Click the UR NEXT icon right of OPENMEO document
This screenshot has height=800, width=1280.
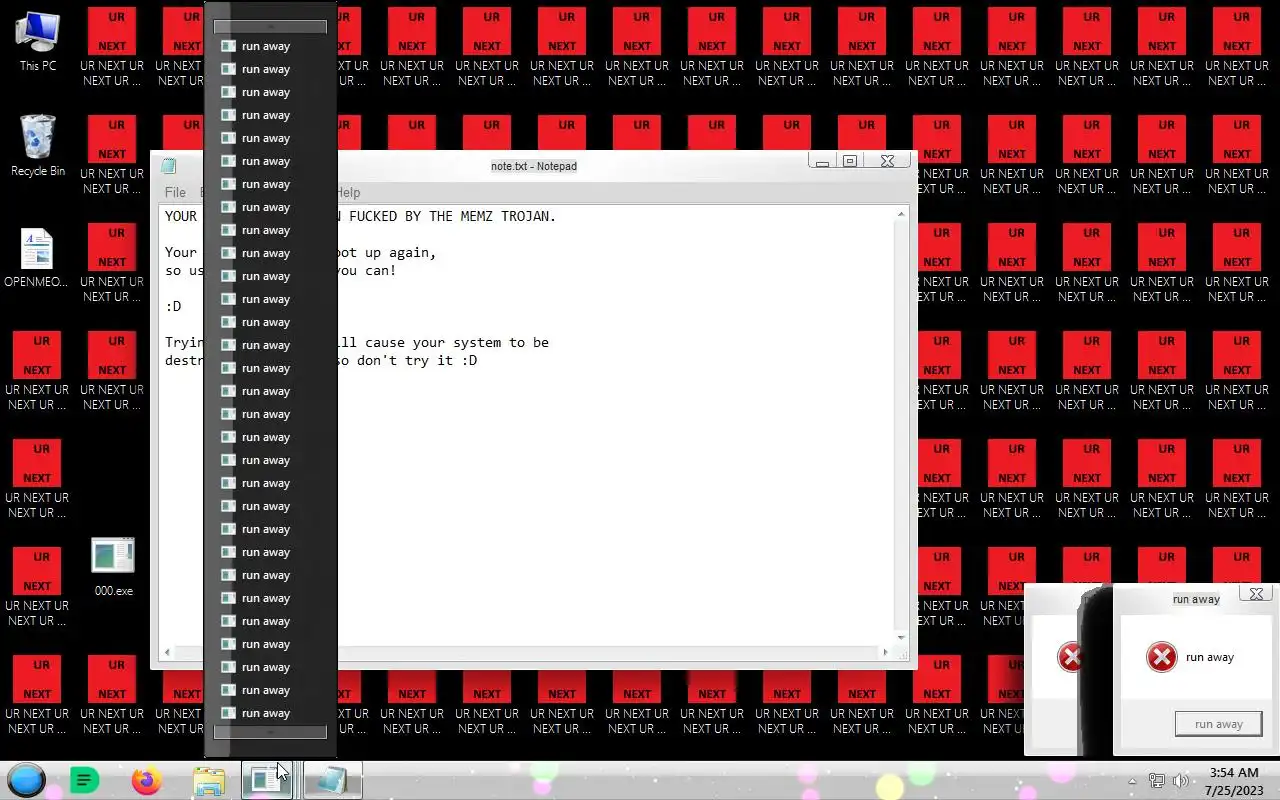(x=112, y=262)
